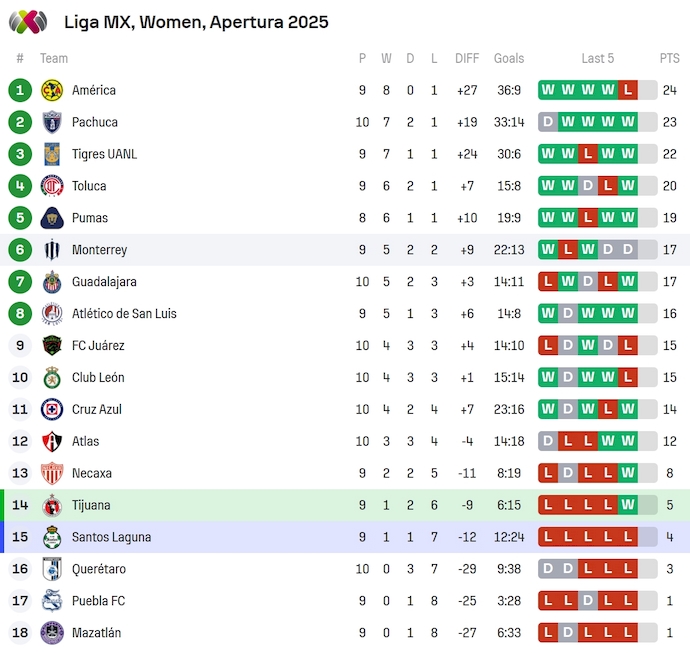This screenshot has height=653, width=690.
Task: Click the Liga MX, Women, Apertura 2025 title
Action: click(x=196, y=21)
